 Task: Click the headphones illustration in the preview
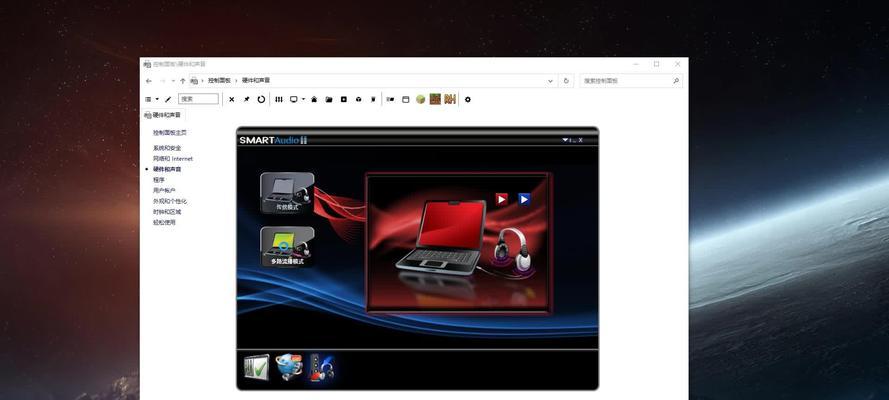pos(513,252)
